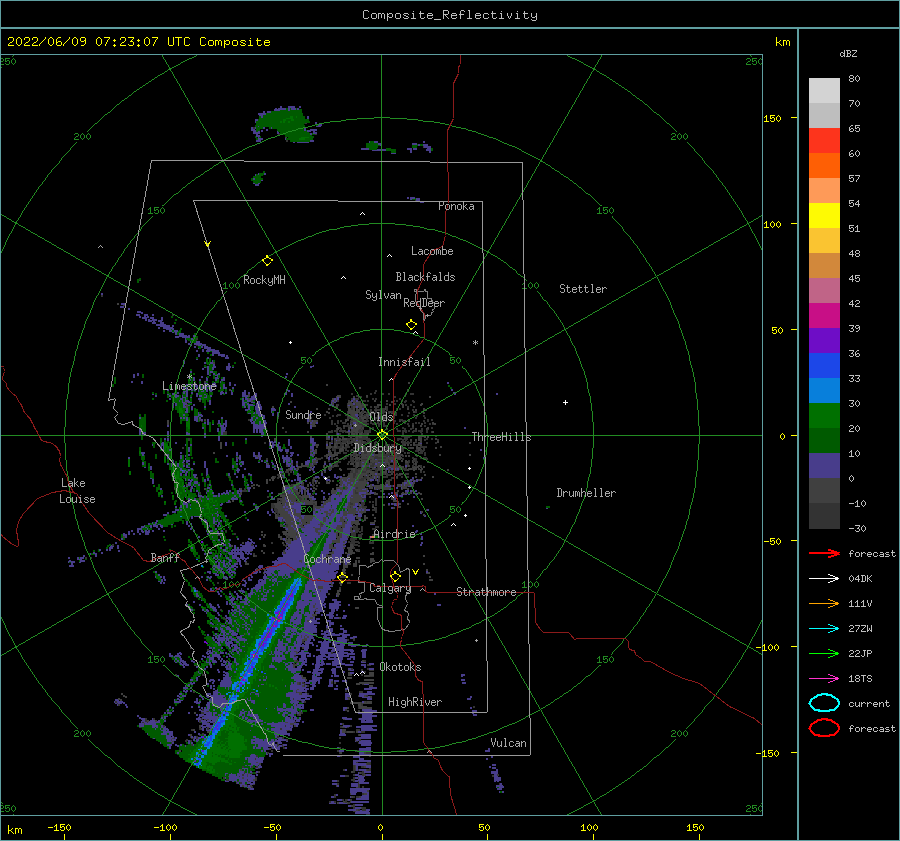Pick the green 22JP arrow icon
Viewport: 900px width, 841px height.
coord(824,653)
